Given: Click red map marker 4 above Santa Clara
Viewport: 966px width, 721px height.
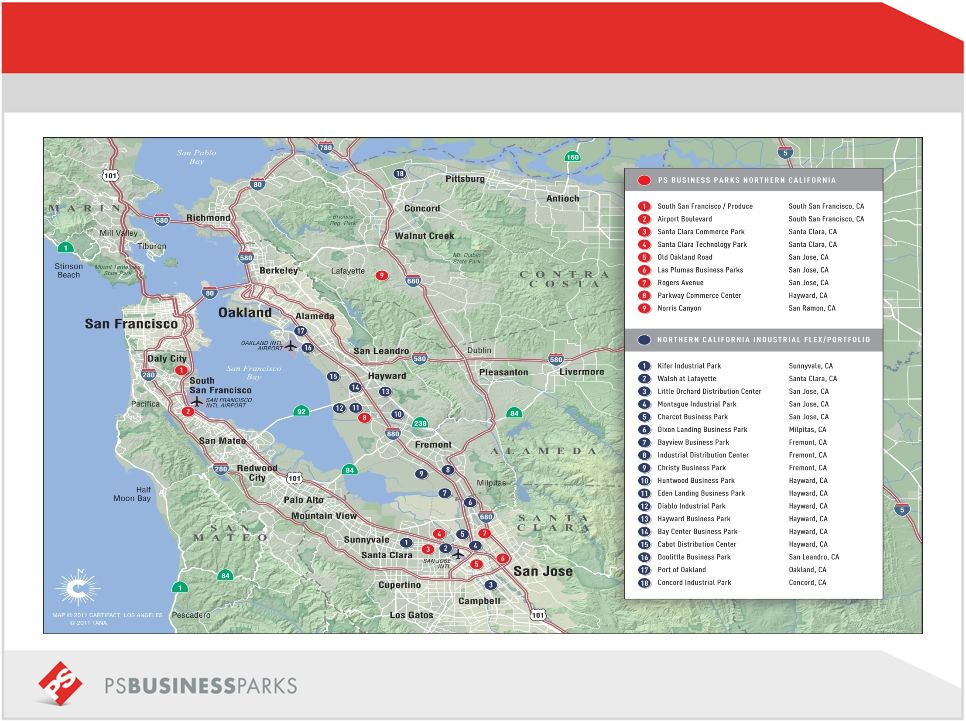Looking at the screenshot, I should tap(439, 534).
